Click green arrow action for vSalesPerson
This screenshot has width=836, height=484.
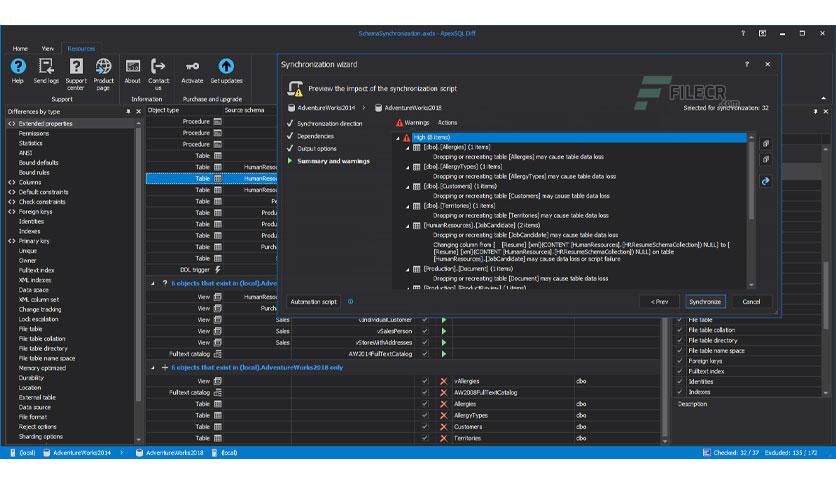coord(444,331)
